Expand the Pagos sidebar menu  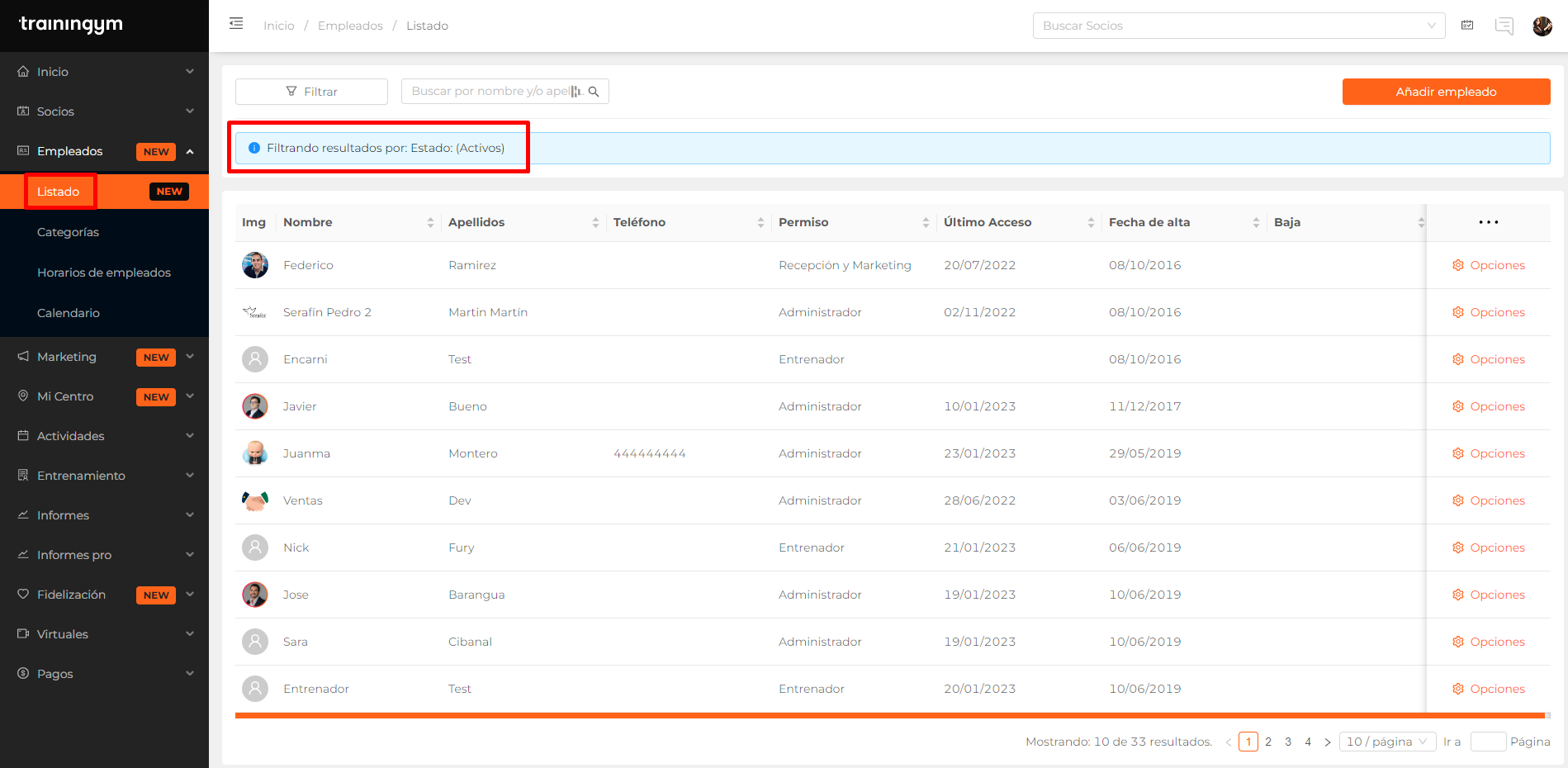pyautogui.click(x=190, y=674)
